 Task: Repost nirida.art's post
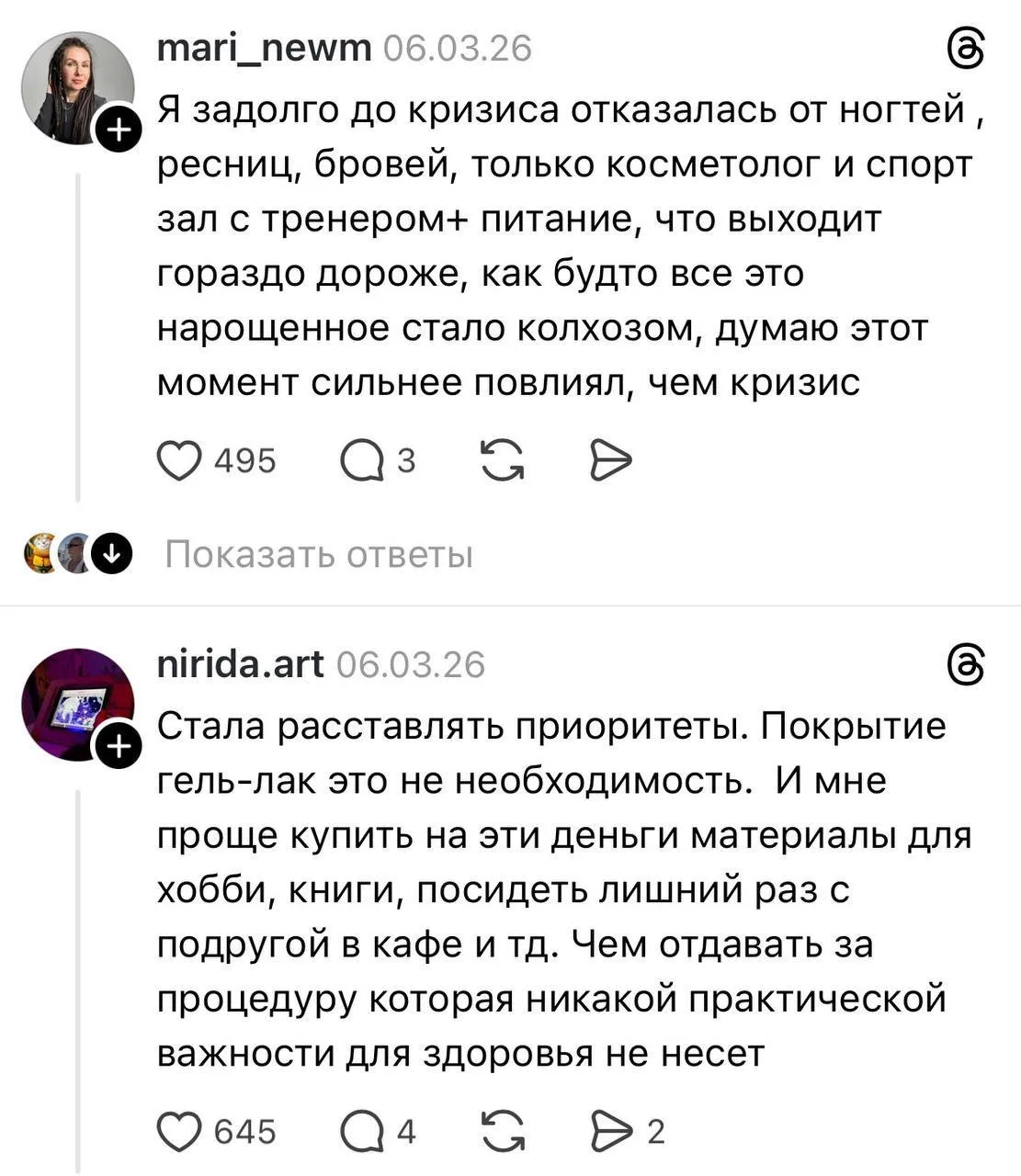503,1132
